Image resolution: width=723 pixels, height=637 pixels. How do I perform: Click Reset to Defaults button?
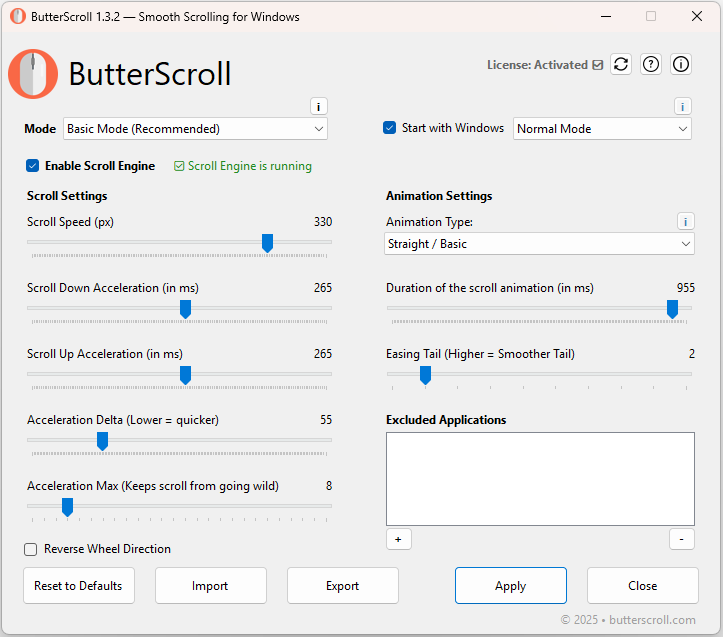coord(78,586)
